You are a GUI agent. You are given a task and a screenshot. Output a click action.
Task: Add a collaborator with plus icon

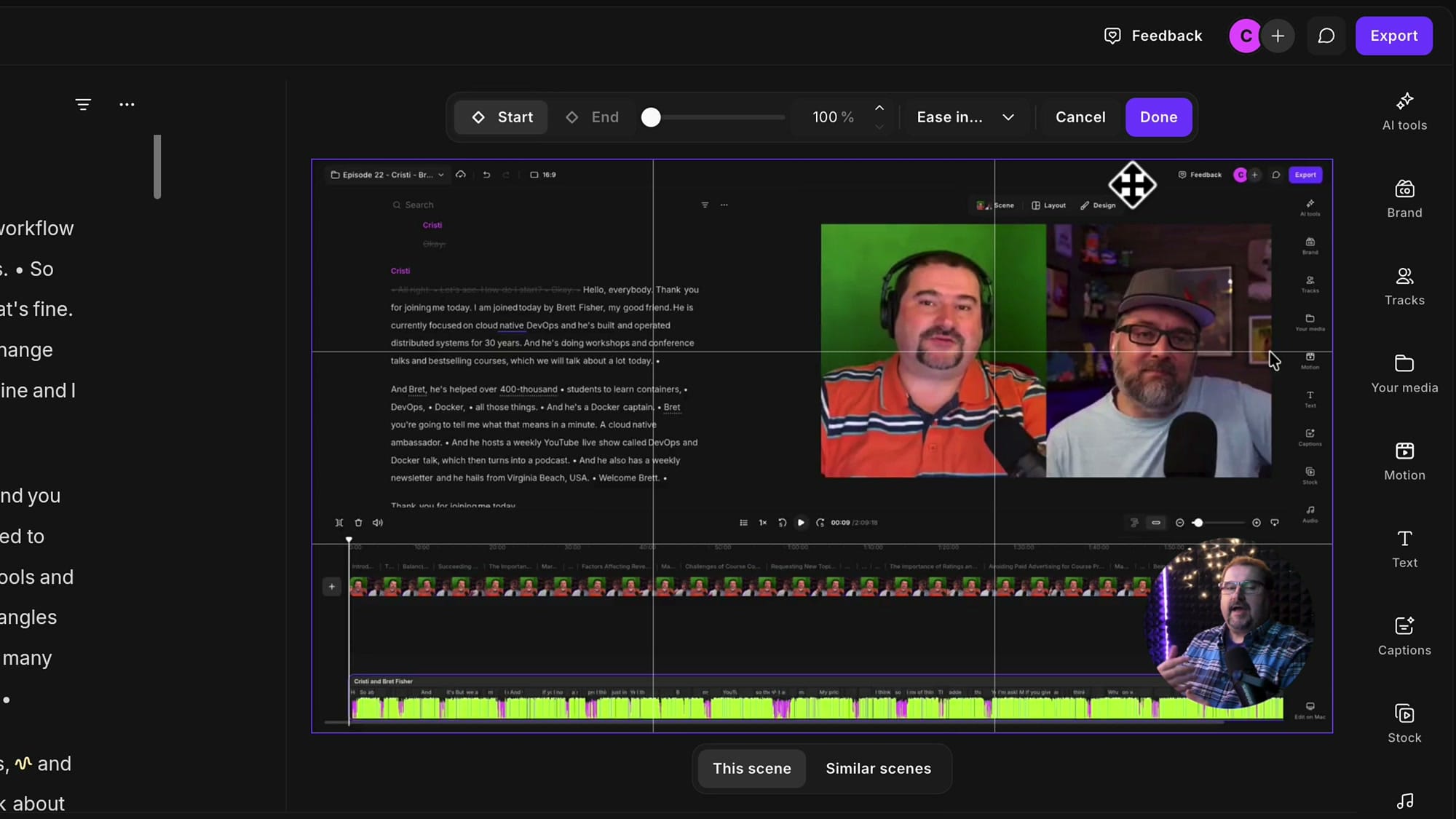1278,36
